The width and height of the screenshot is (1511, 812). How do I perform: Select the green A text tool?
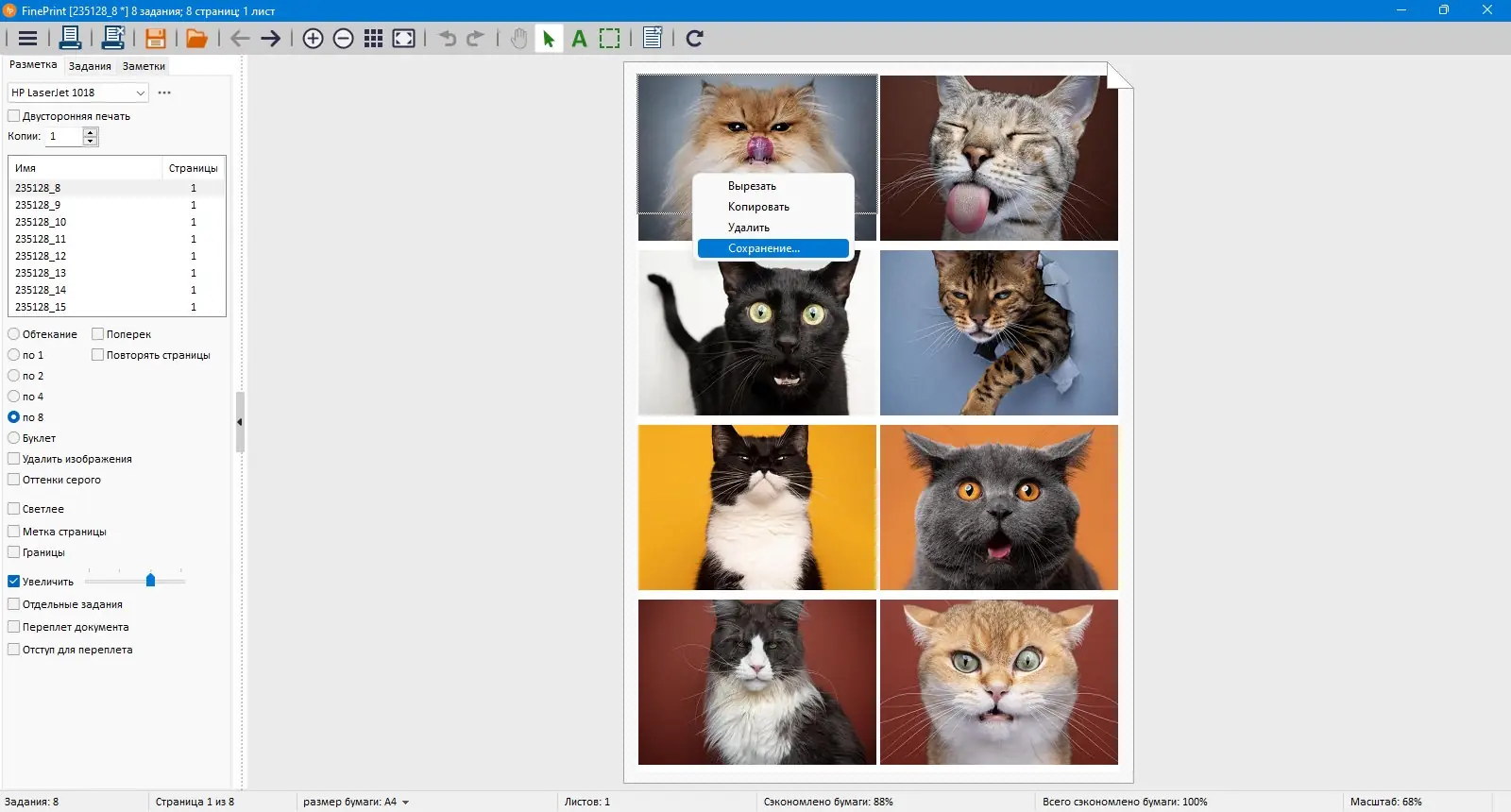[580, 39]
